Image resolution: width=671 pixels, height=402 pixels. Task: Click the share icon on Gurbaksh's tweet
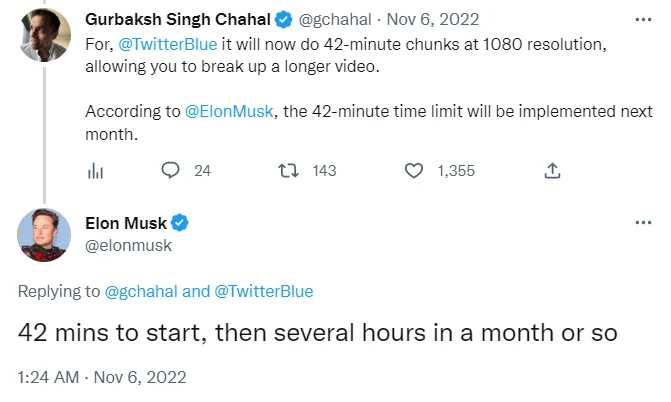552,171
